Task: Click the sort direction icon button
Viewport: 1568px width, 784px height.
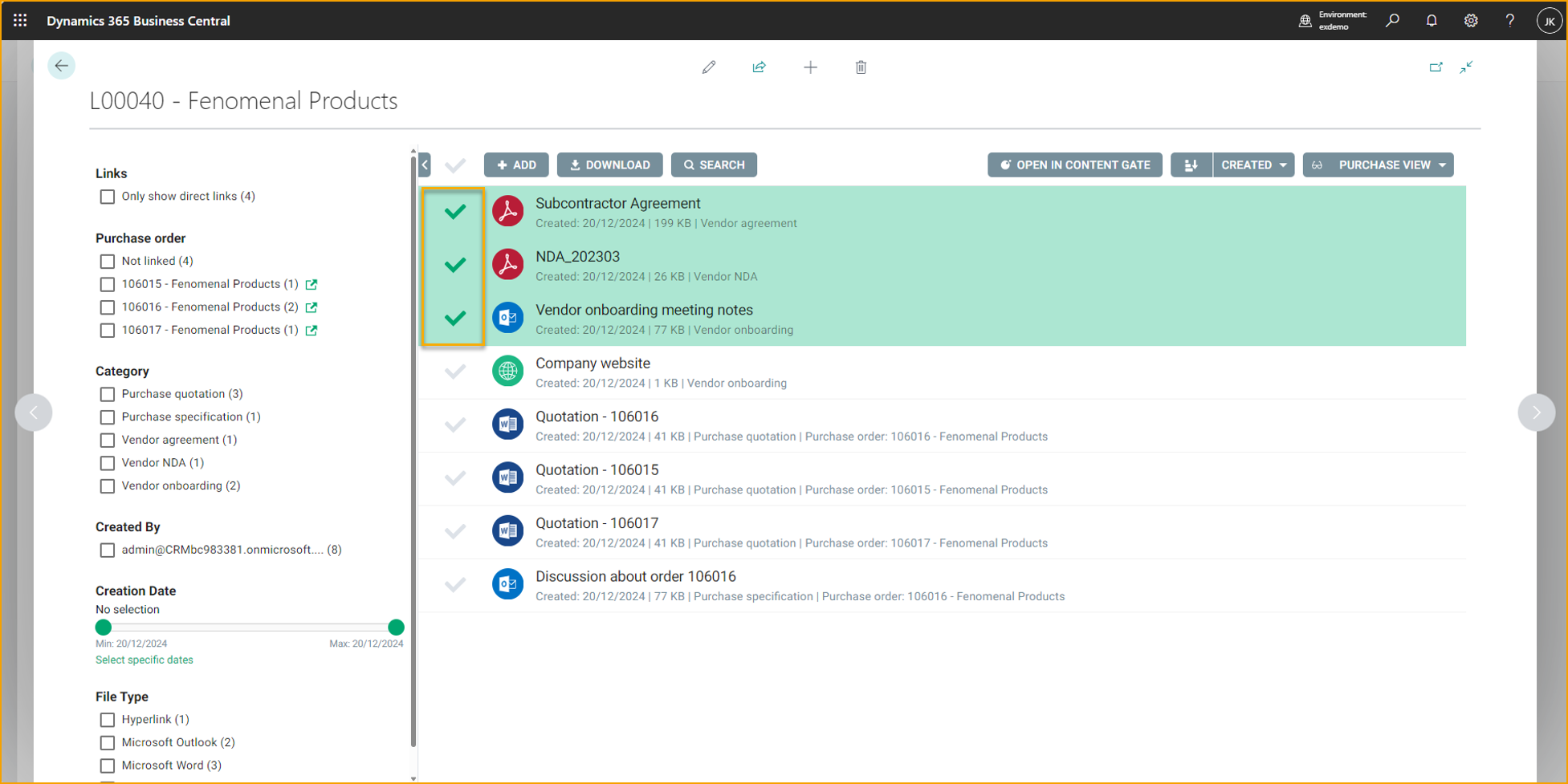Action: [x=1191, y=165]
